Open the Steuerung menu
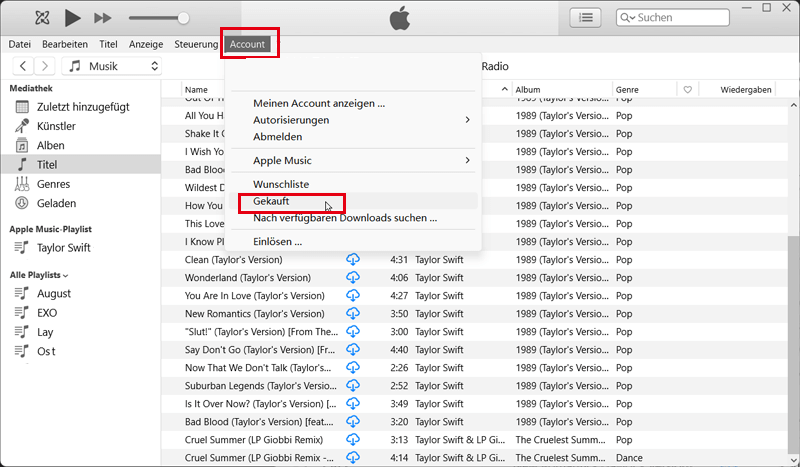800x467 pixels. tap(196, 44)
